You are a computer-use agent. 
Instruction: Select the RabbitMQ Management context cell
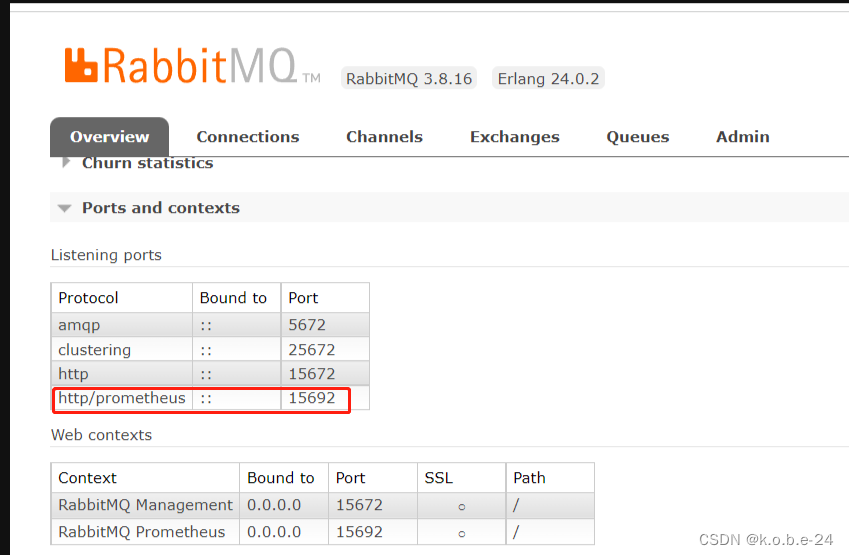[x=145, y=505]
